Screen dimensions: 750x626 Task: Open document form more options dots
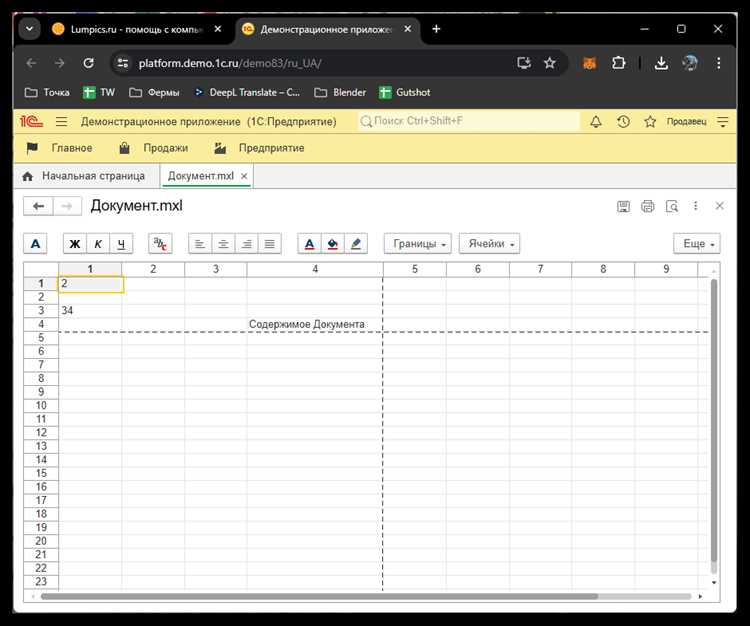[x=695, y=206]
